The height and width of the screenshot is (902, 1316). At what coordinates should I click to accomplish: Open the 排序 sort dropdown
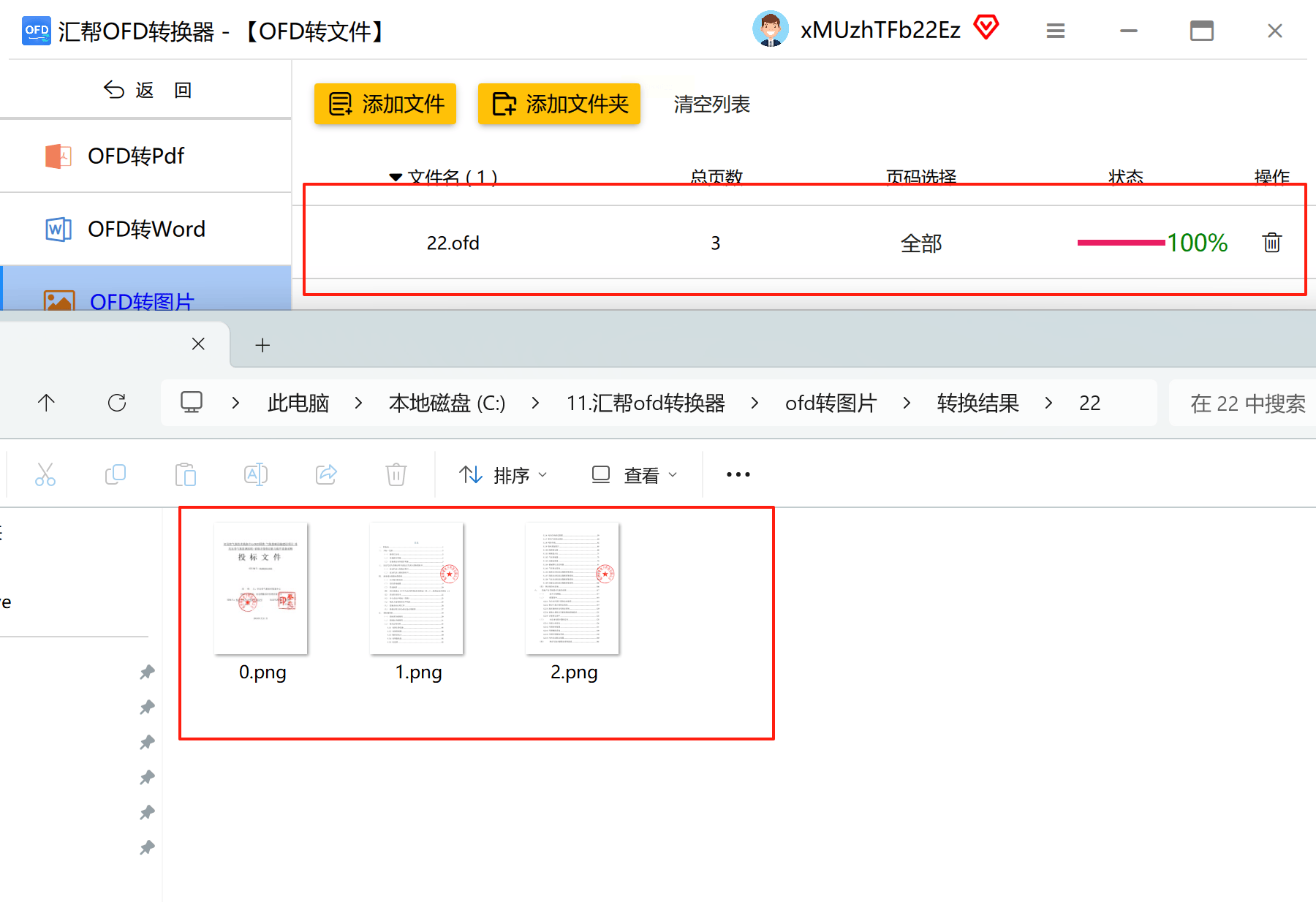pos(503,475)
